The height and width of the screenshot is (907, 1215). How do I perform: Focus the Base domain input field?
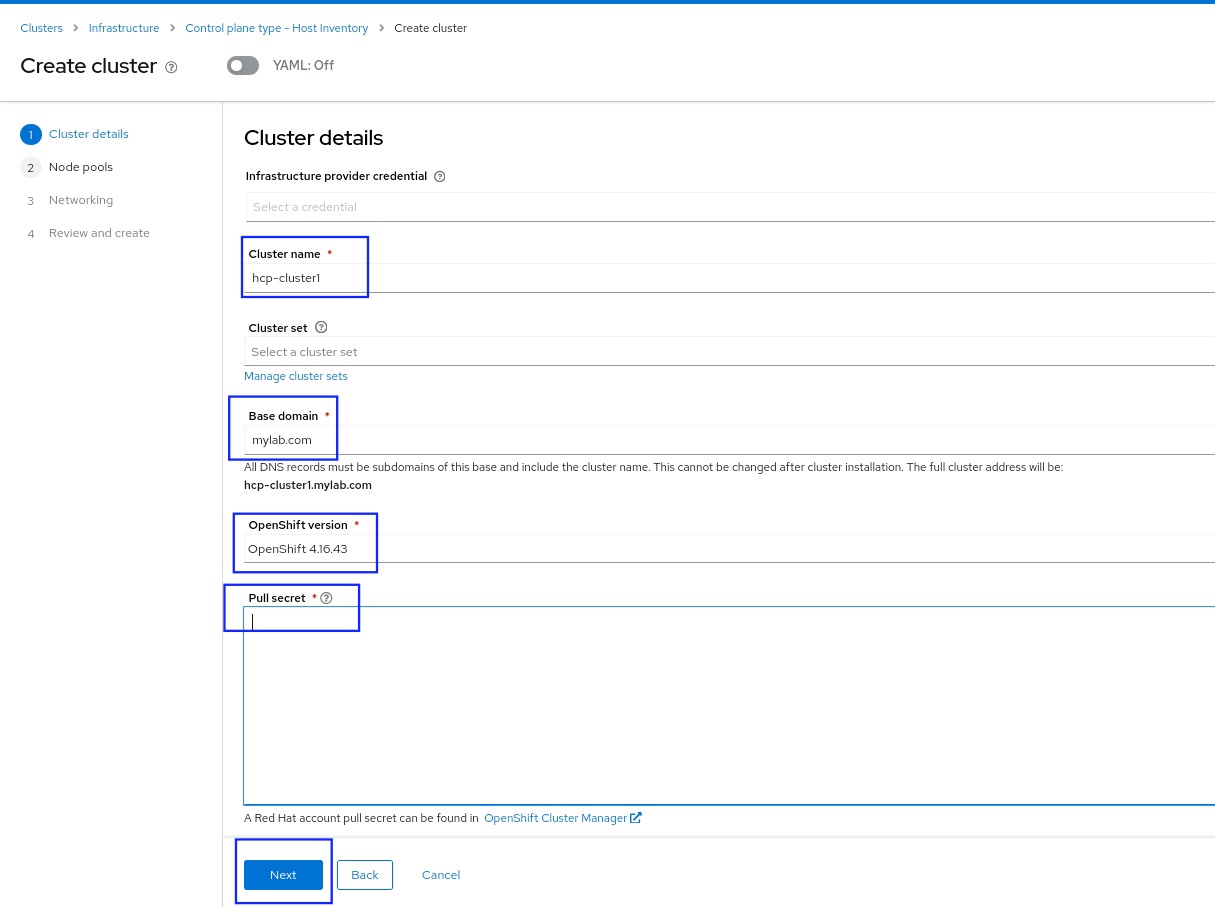(730, 440)
